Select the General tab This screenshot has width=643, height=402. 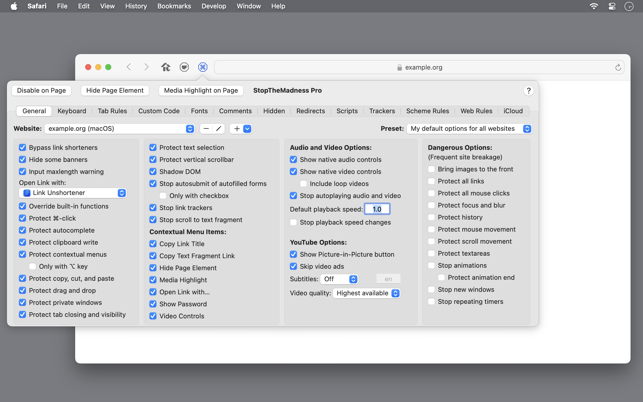pos(34,111)
